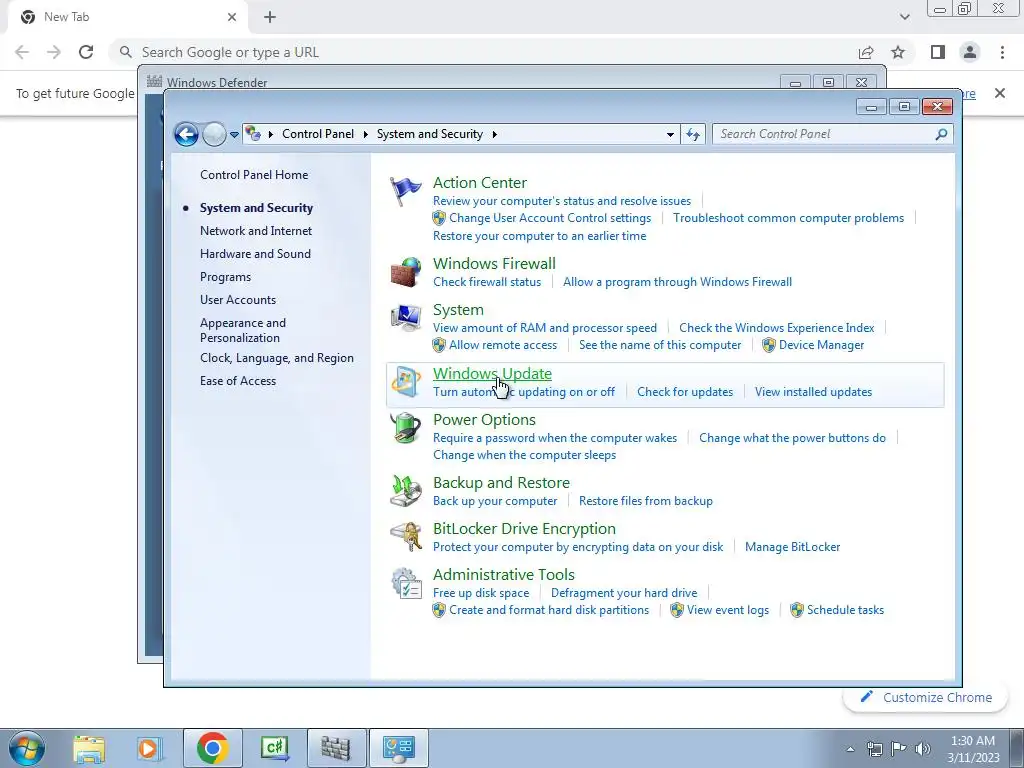1024x768 pixels.
Task: Go back with the Control Panel back arrow
Action: pyautogui.click(x=187, y=135)
